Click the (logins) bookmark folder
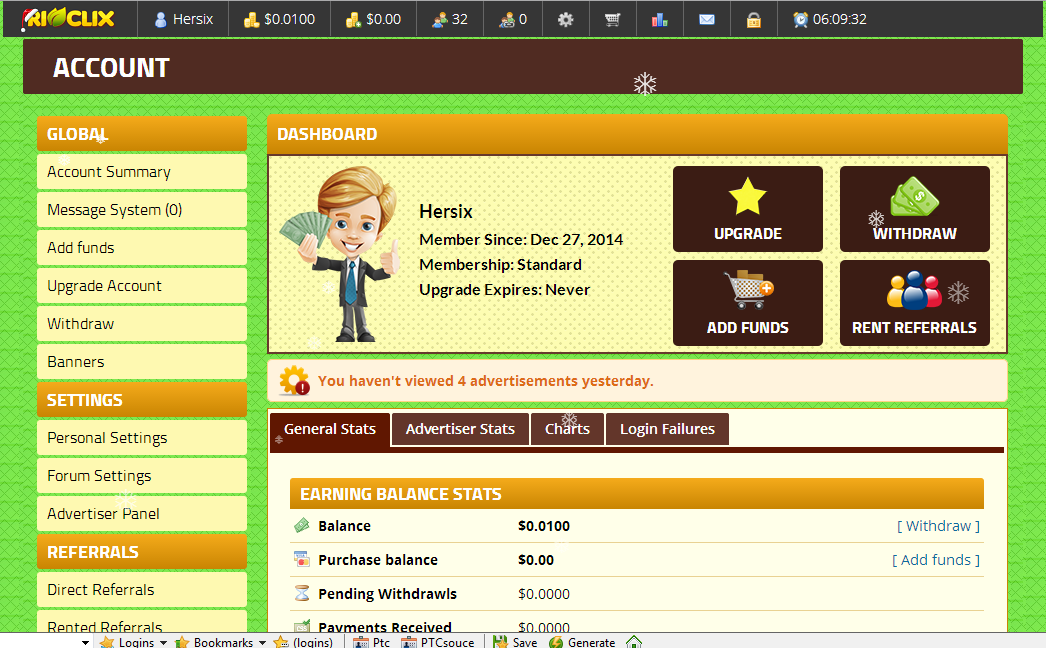1046x648 pixels. pyautogui.click(x=304, y=642)
